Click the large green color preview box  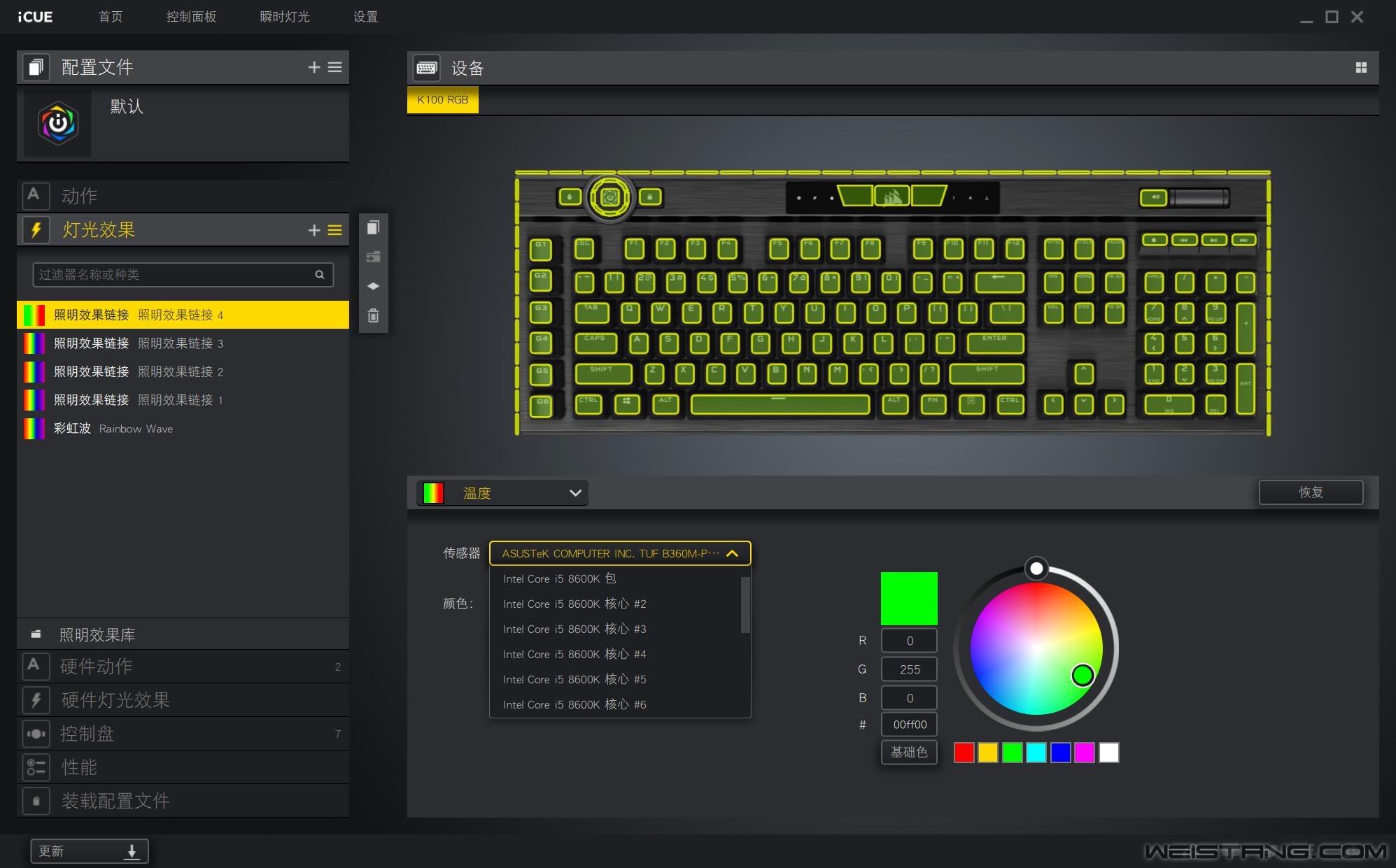pyautogui.click(x=909, y=599)
